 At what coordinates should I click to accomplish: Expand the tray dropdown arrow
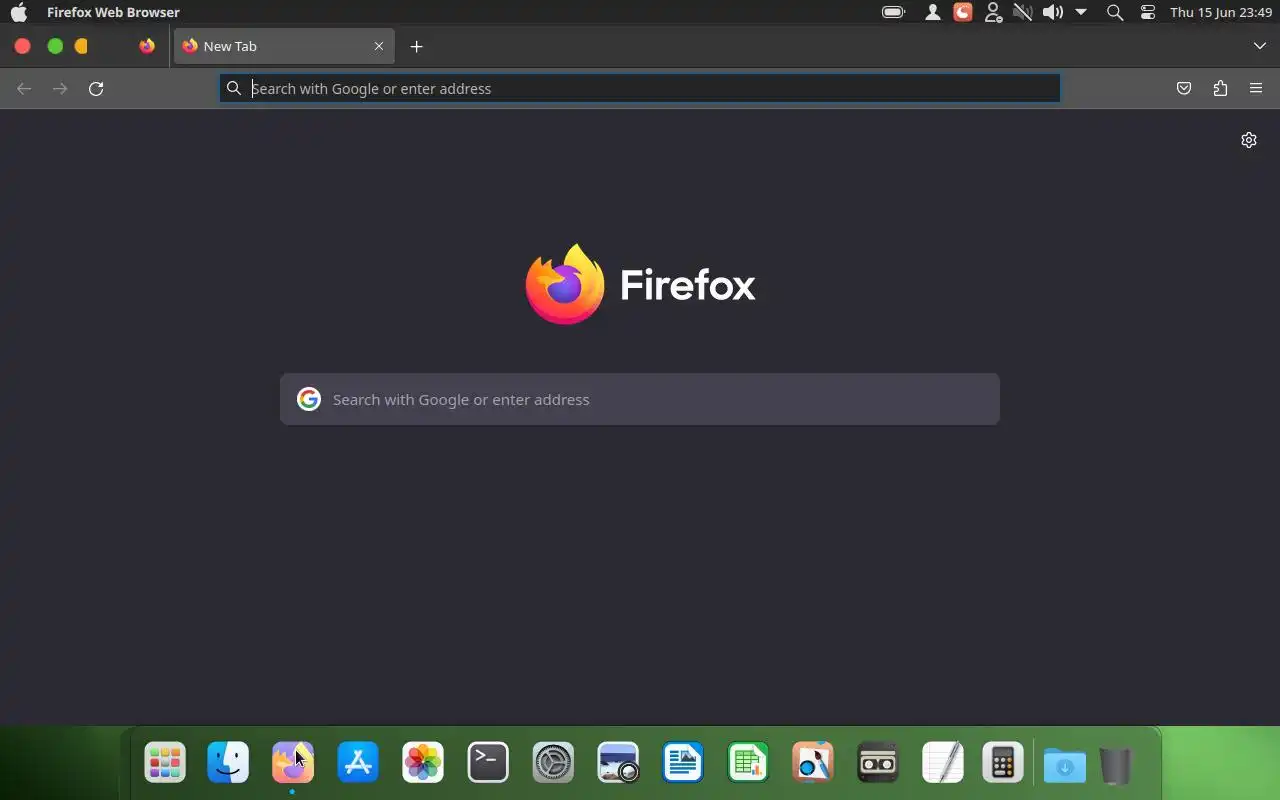pos(1081,12)
